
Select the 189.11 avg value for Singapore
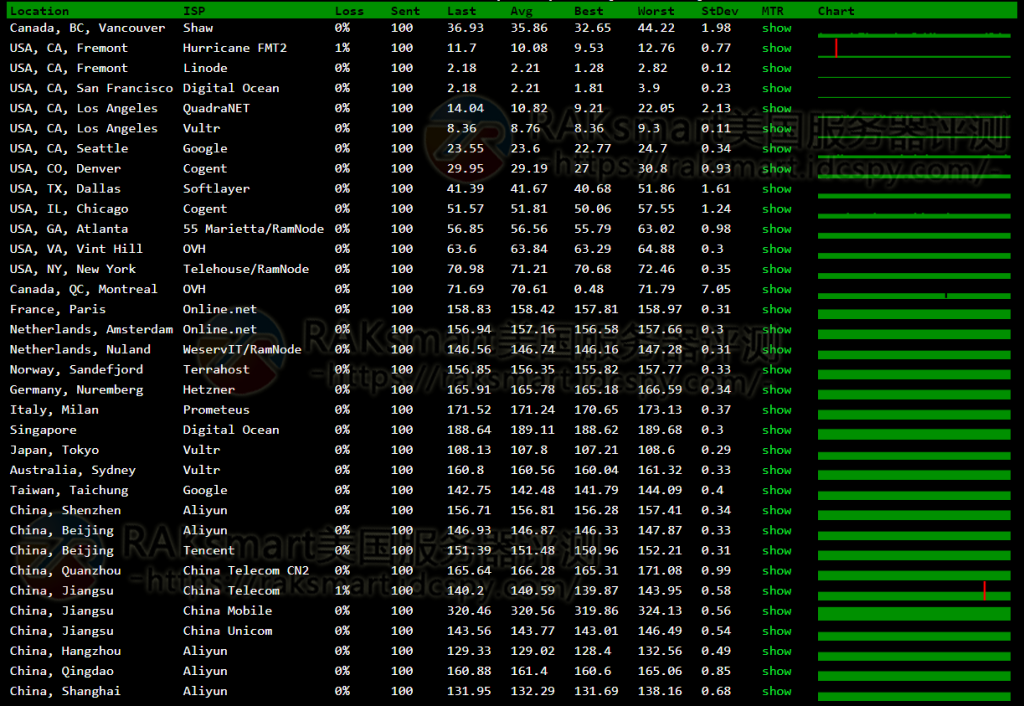tap(532, 430)
